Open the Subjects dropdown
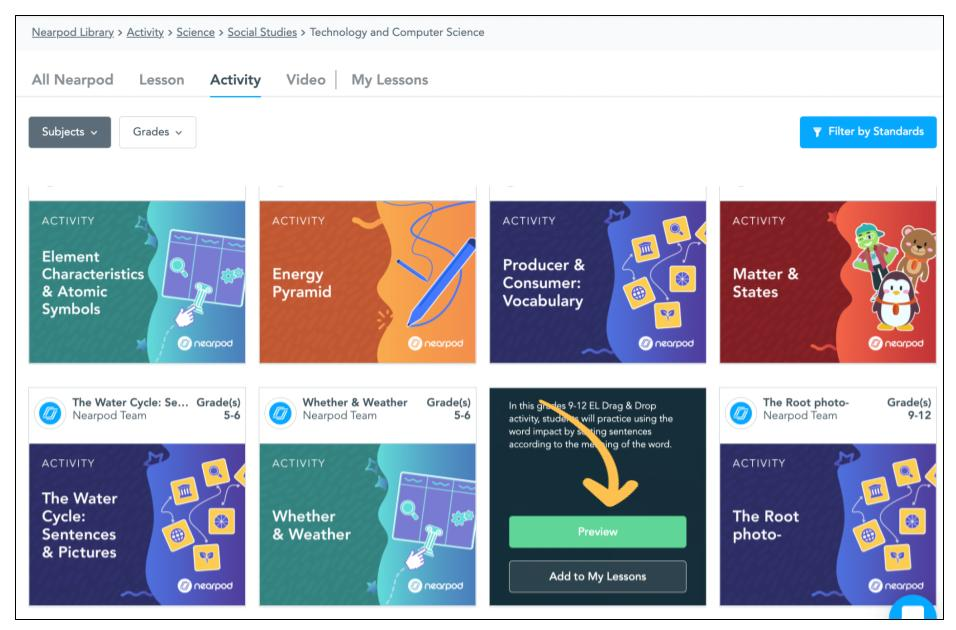Image resolution: width=956 pixels, height=630 pixels. 70,132
